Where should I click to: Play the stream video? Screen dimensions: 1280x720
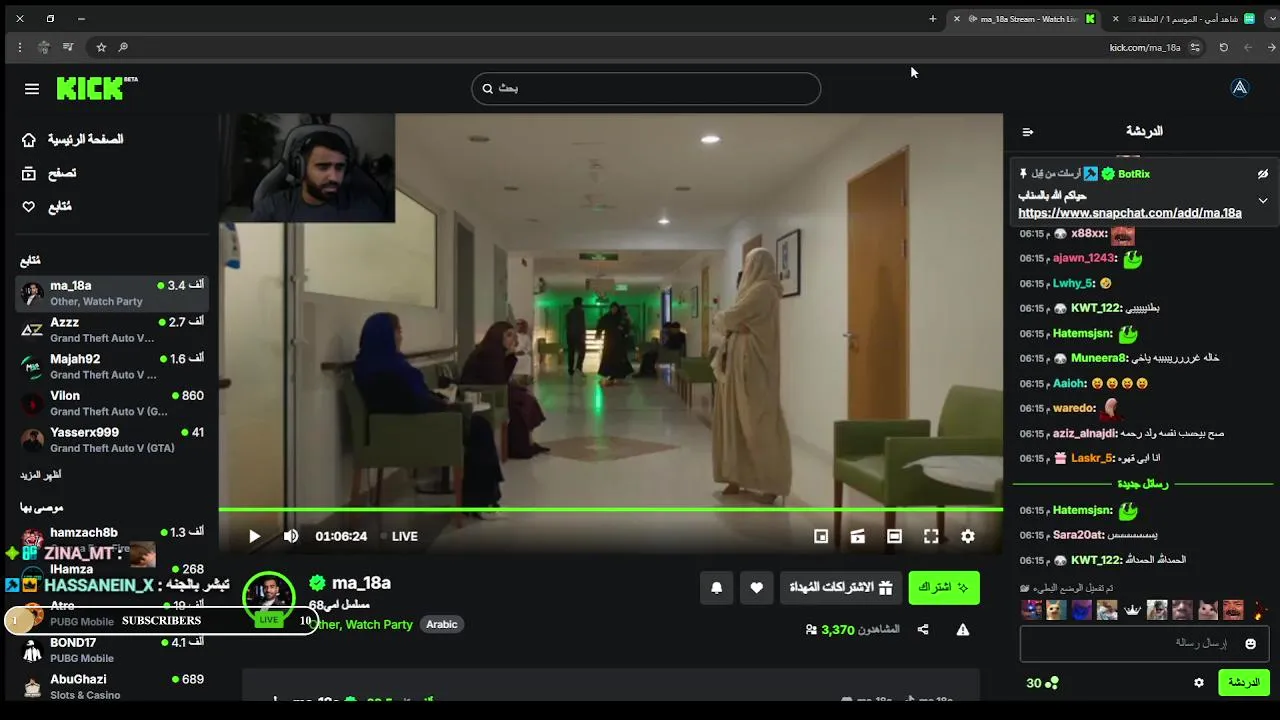tap(254, 536)
